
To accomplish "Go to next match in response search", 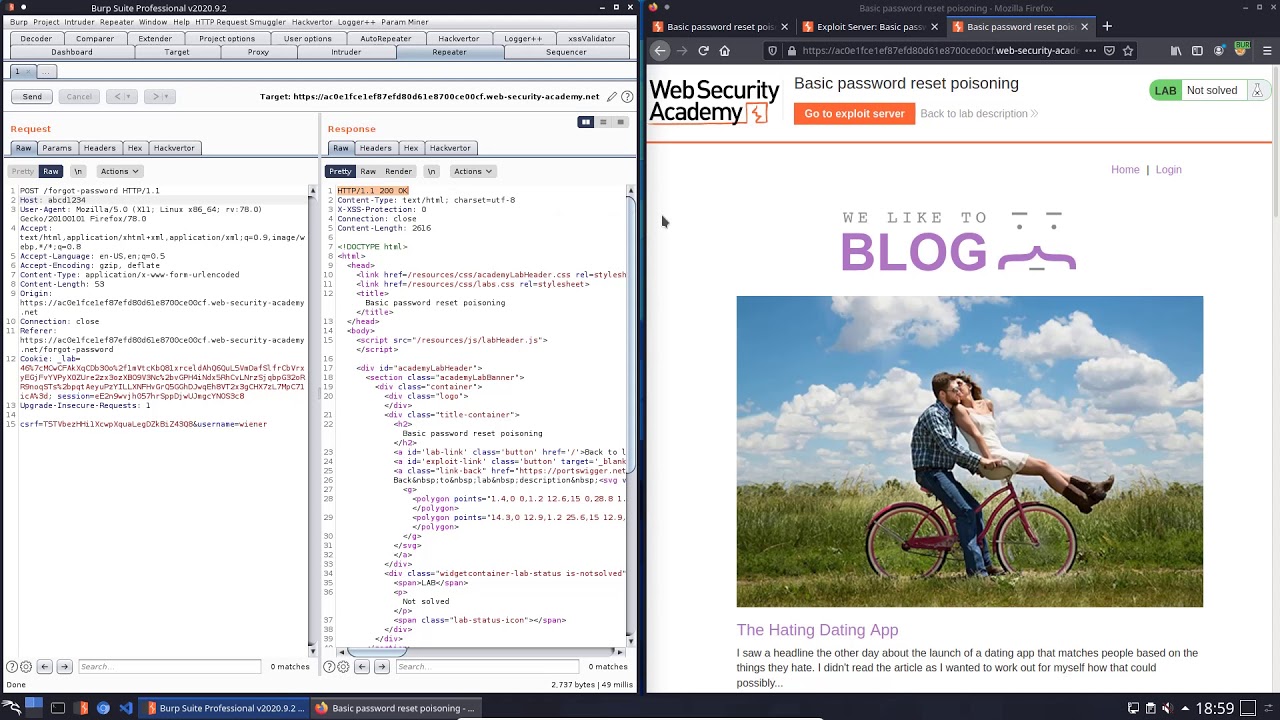I will [x=381, y=667].
